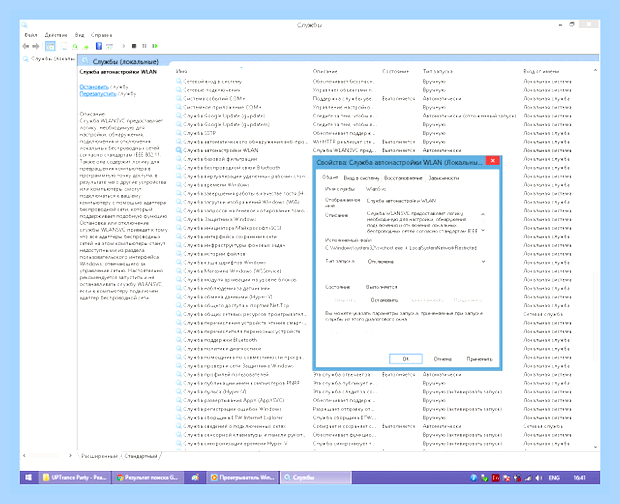Open the Файл menu
The width and height of the screenshot is (620, 504).
(30, 35)
